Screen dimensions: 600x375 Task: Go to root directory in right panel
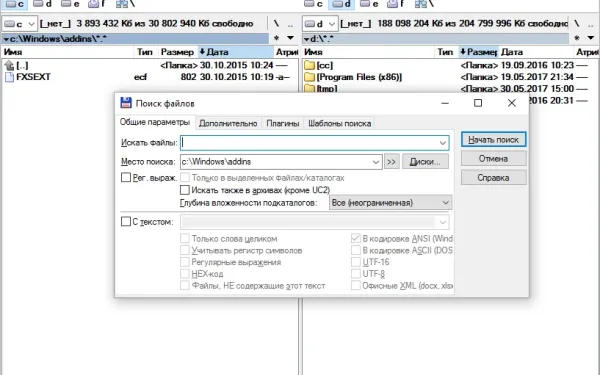click(x=577, y=24)
